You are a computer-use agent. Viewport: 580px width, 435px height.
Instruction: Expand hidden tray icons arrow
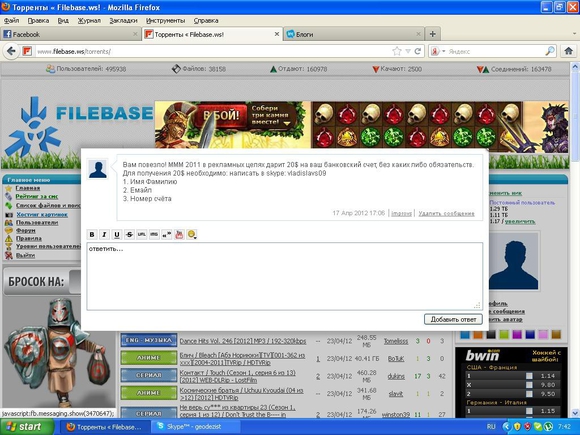506,426
